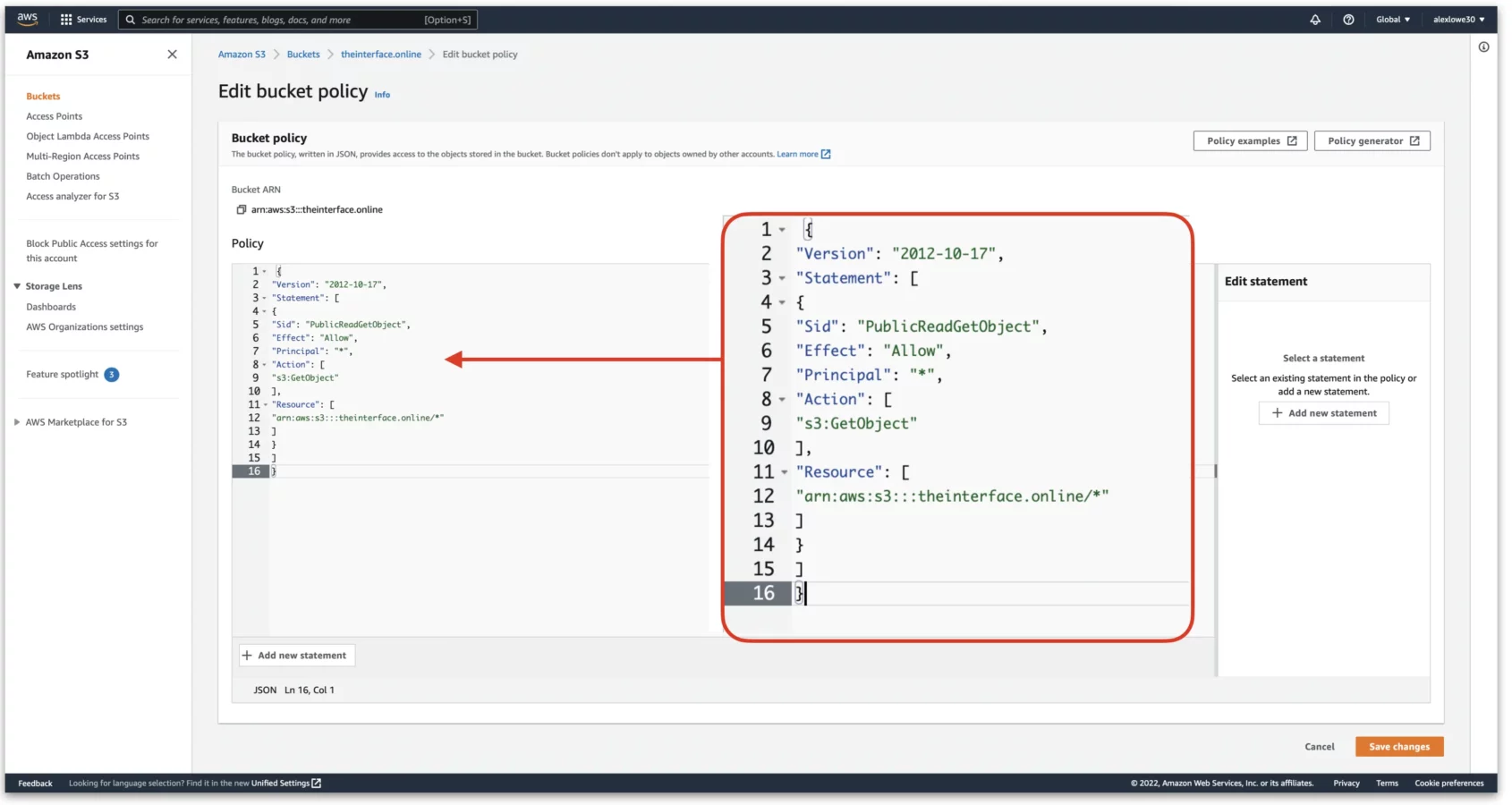Click Add new statement below the editor
This screenshot has width=1512, height=805.
coord(295,656)
